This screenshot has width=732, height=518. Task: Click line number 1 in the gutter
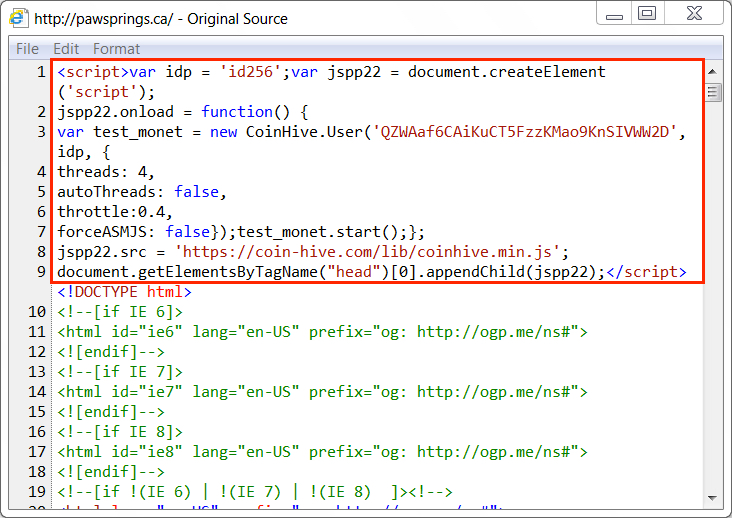(42, 72)
